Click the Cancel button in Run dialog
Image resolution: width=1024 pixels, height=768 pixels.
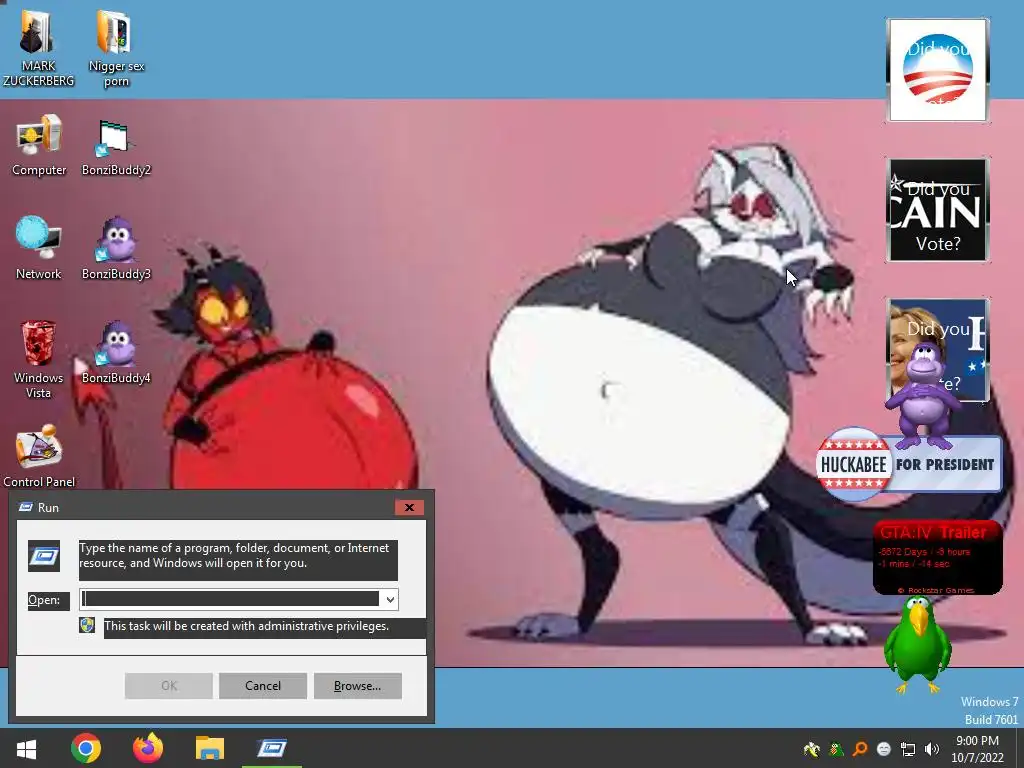pyautogui.click(x=263, y=686)
